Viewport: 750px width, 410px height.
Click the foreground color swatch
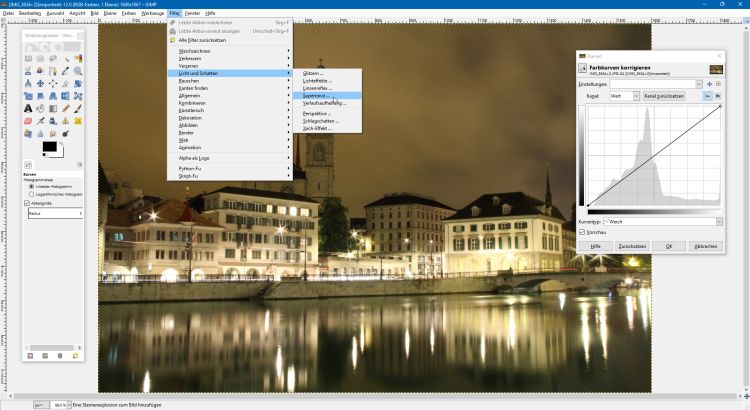click(48, 147)
